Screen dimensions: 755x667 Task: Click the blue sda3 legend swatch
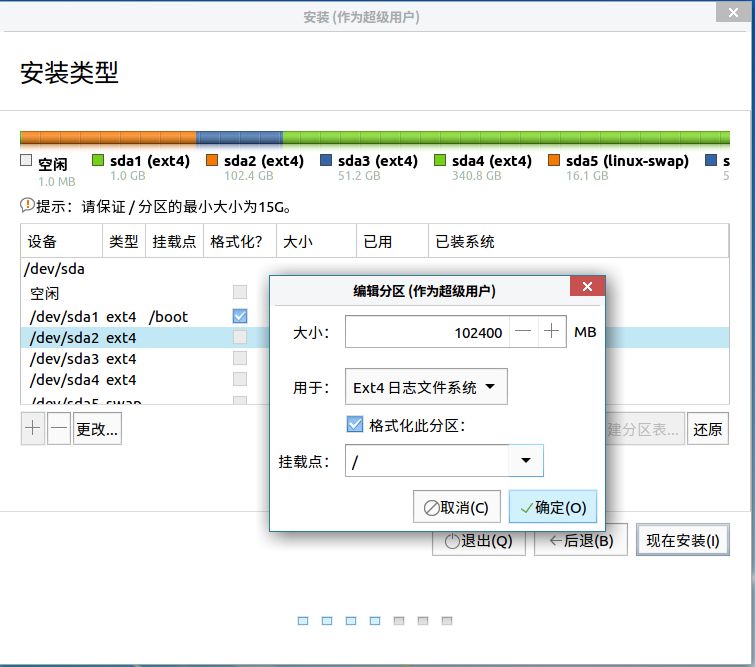326,160
